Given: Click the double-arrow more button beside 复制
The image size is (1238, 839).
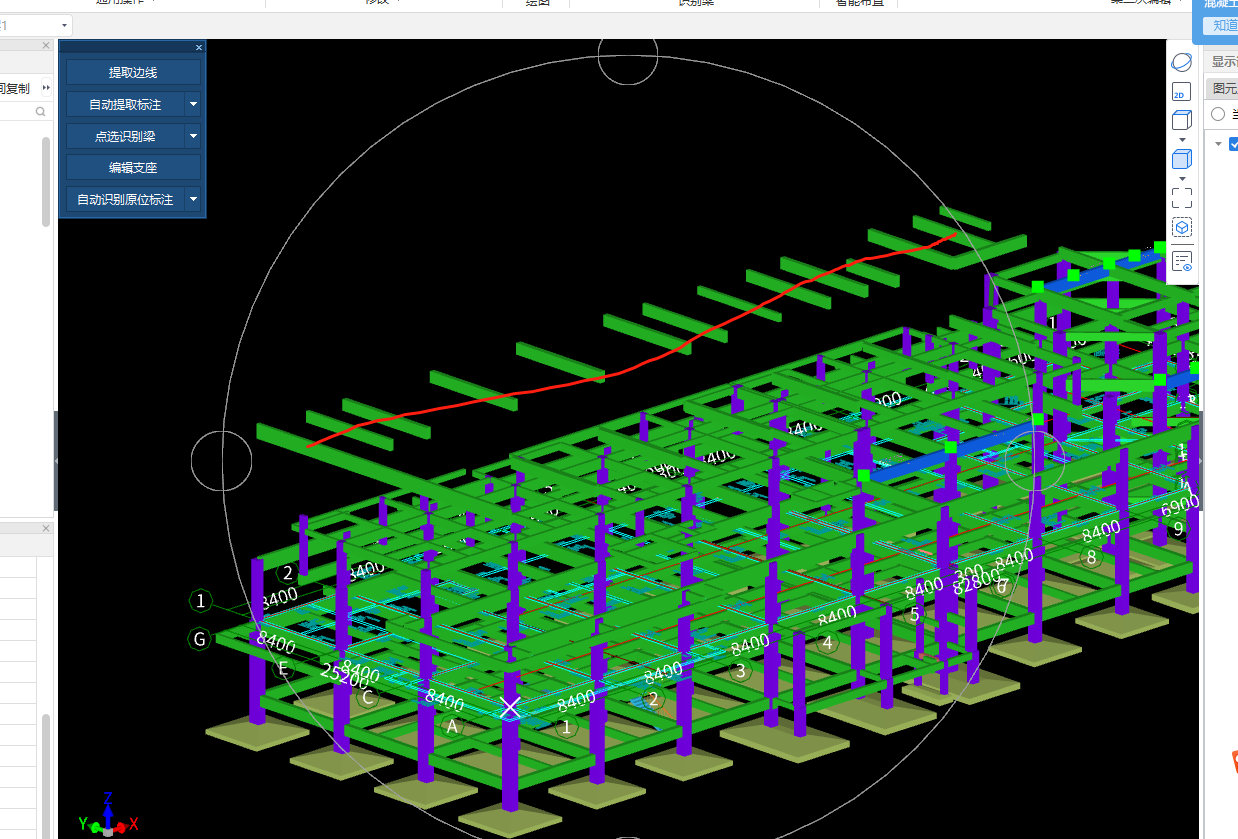Looking at the screenshot, I should coord(46,89).
